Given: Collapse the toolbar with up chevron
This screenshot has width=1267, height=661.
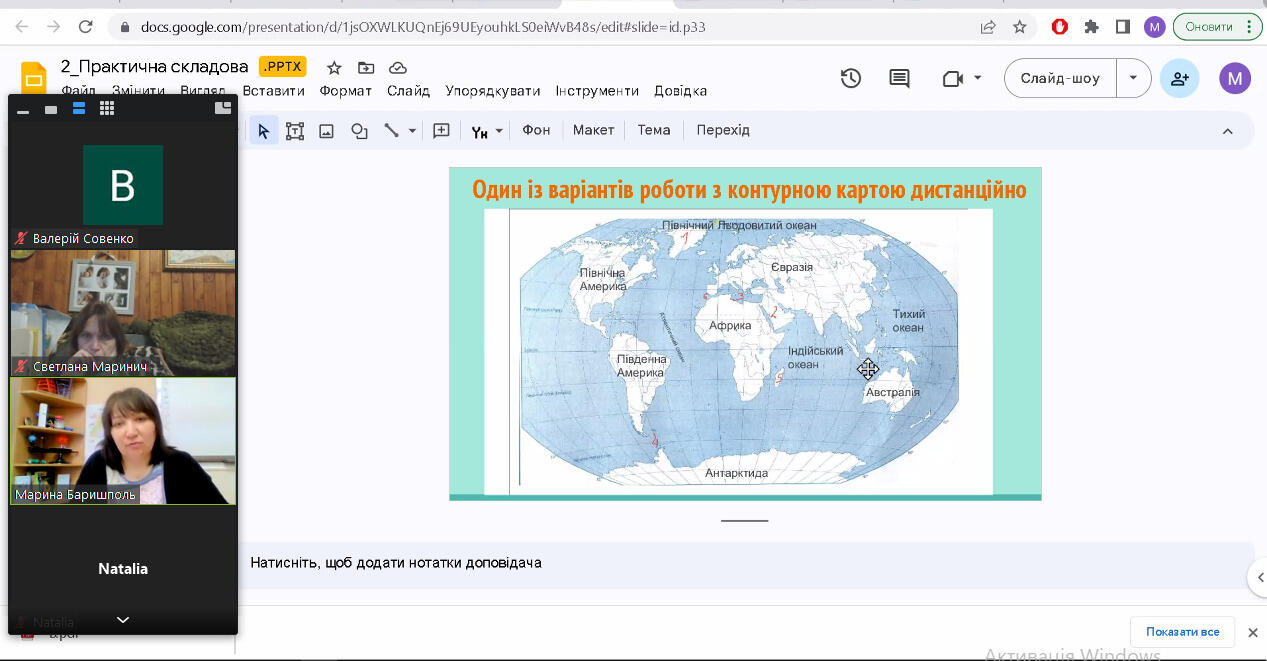Looking at the screenshot, I should click(1228, 131).
